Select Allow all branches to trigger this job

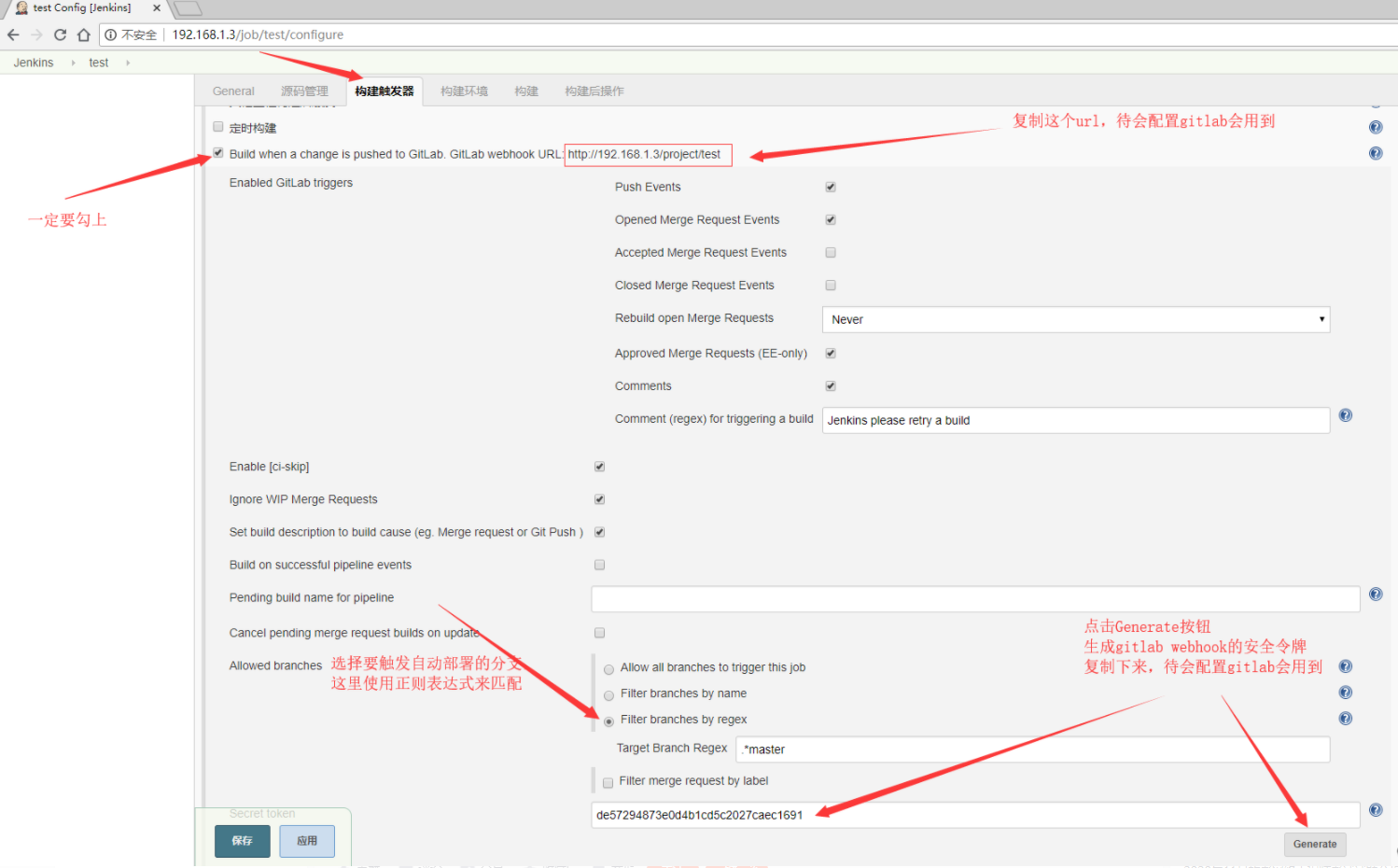[x=609, y=669]
